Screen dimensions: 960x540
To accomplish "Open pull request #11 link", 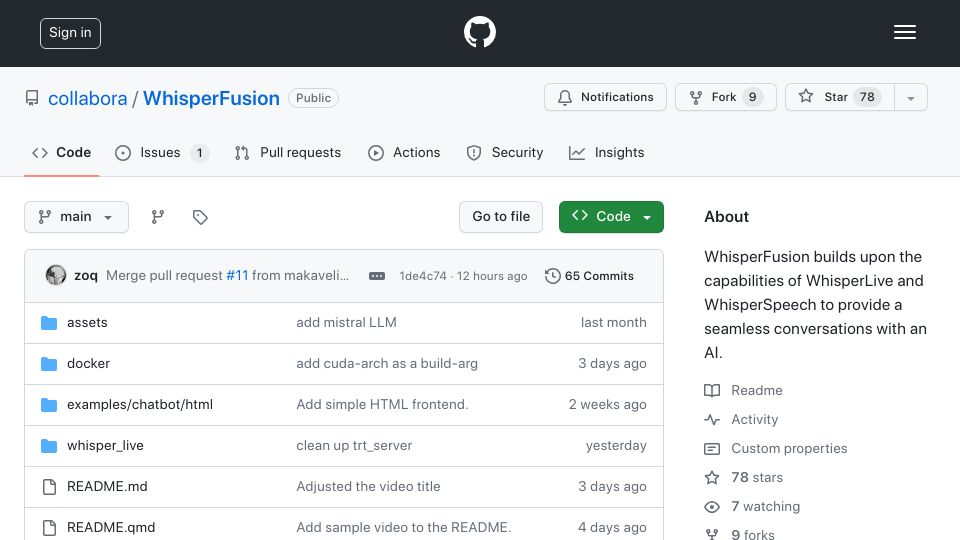I will tap(237, 276).
